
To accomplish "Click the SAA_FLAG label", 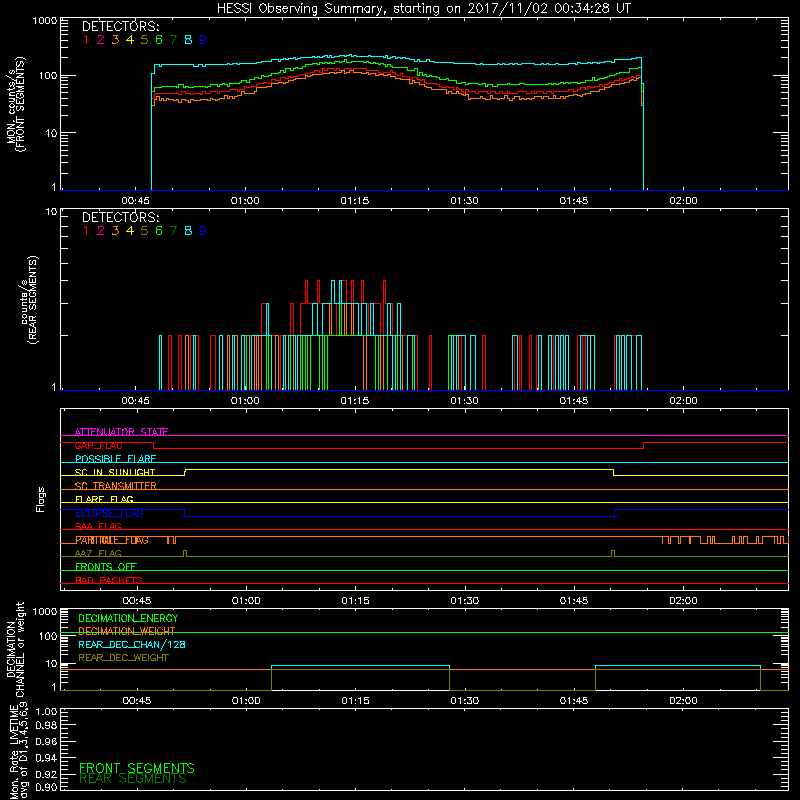I will 98,527.
